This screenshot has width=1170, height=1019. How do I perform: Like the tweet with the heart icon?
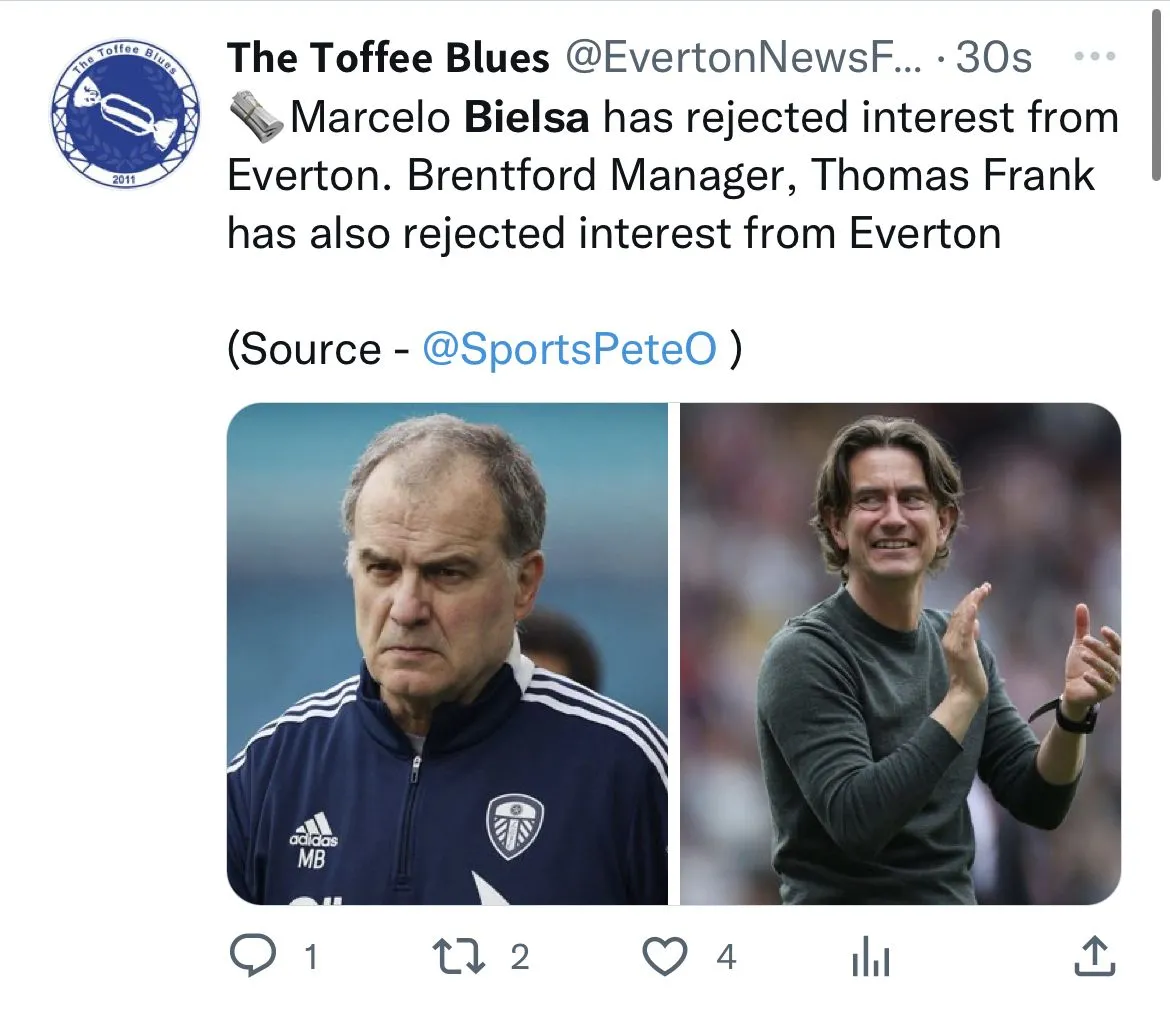(x=664, y=958)
